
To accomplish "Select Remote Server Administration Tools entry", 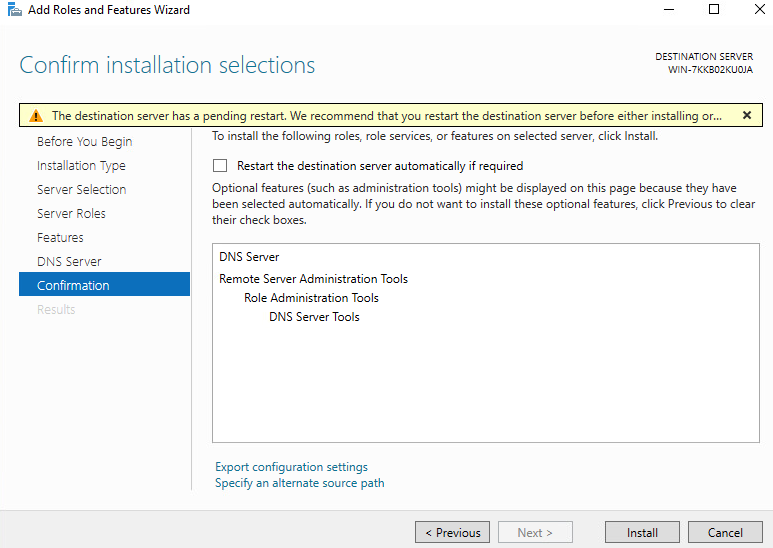I will tap(314, 279).
